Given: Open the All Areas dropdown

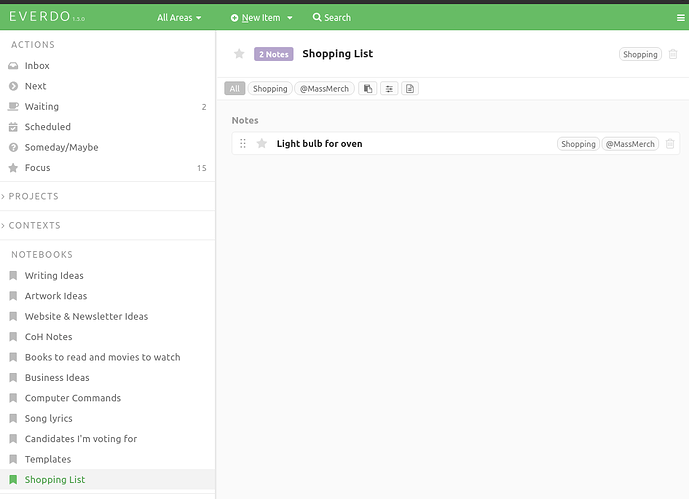Looking at the screenshot, I should click(x=179, y=18).
